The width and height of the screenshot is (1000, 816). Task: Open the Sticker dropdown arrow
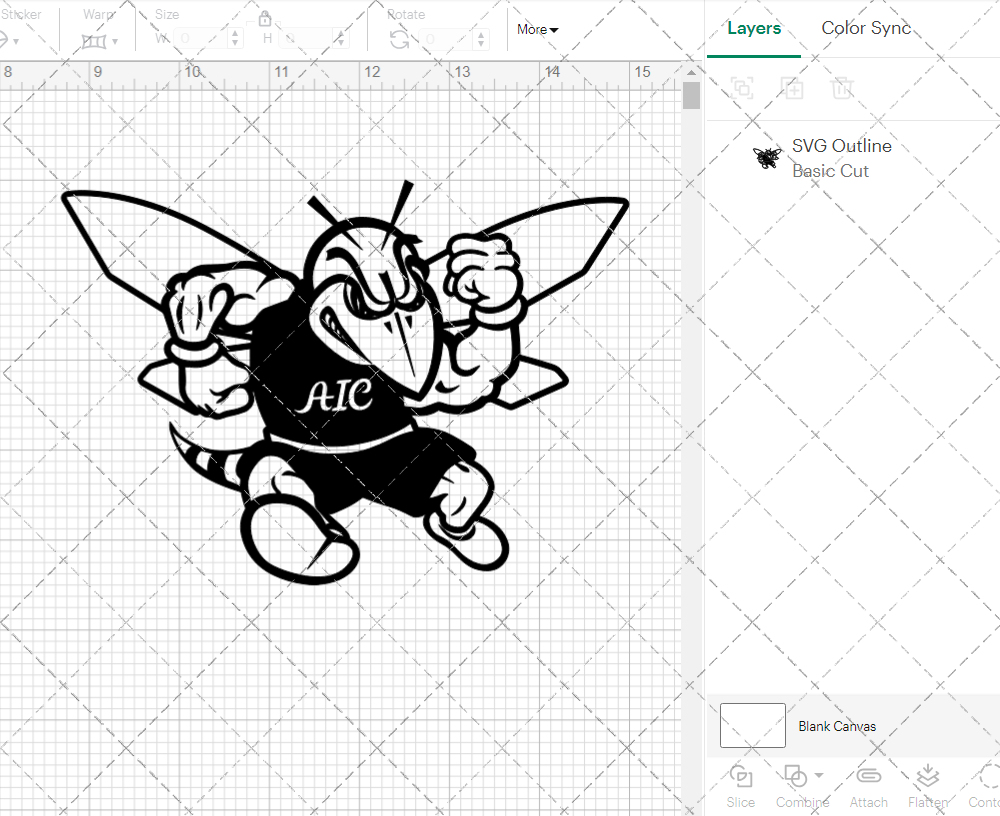(16, 41)
